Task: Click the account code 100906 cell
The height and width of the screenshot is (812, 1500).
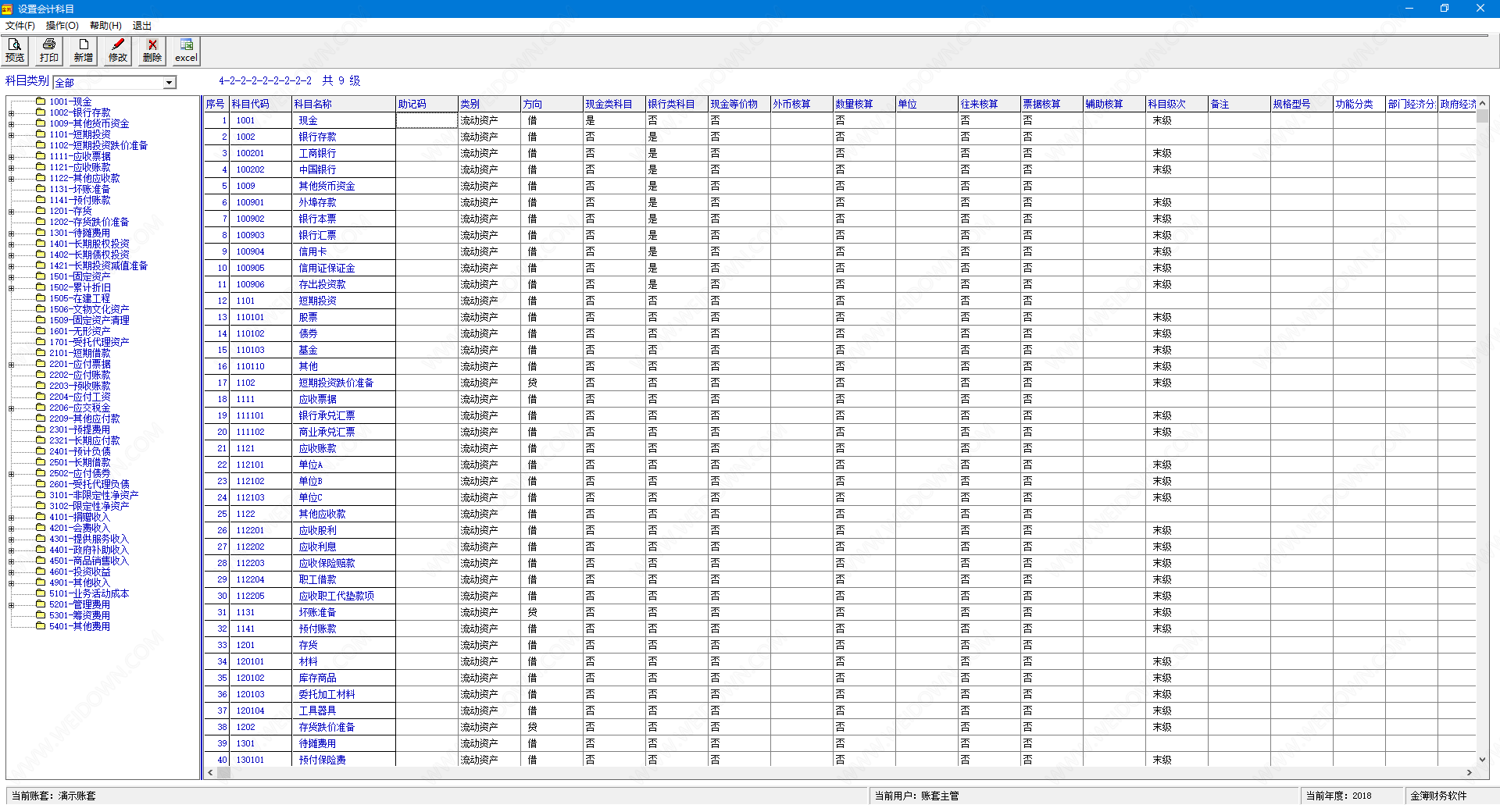Action: coord(261,284)
